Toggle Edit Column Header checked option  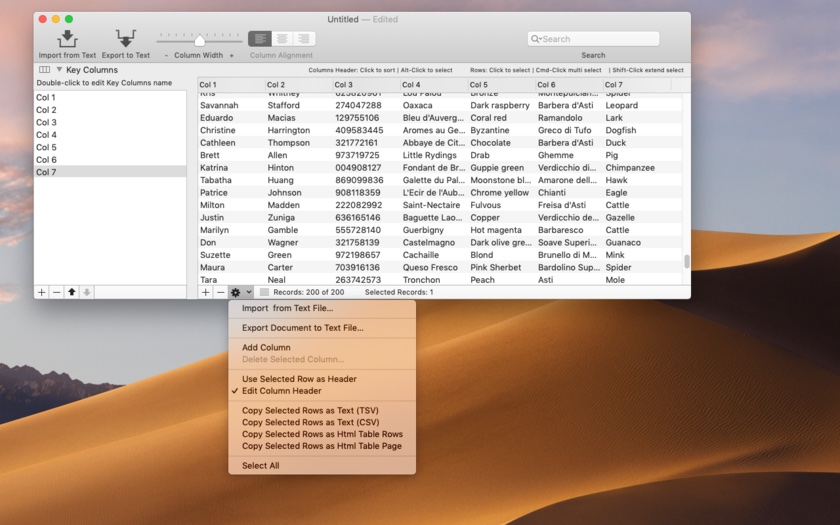click(281, 391)
